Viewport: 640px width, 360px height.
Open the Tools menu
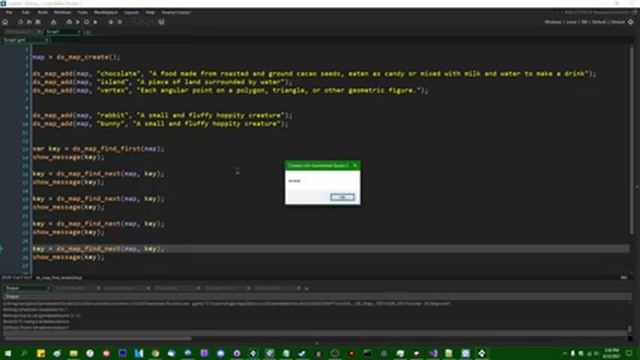click(82, 13)
